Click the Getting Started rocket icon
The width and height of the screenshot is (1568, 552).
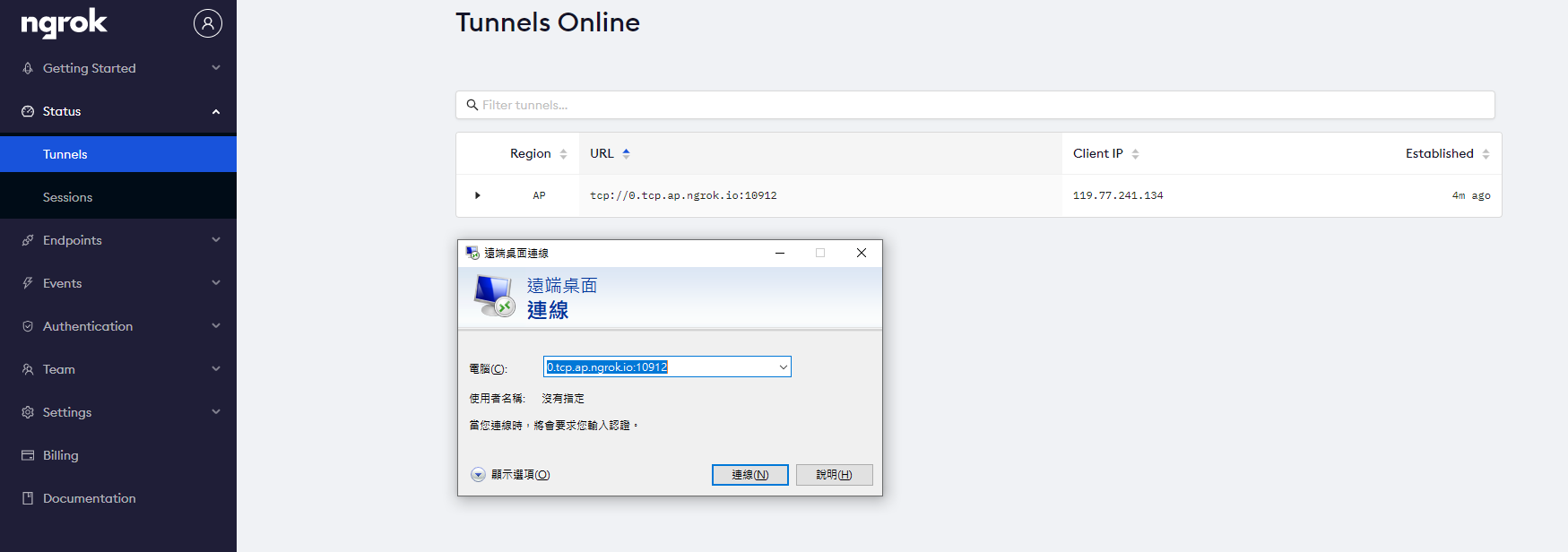coord(28,68)
